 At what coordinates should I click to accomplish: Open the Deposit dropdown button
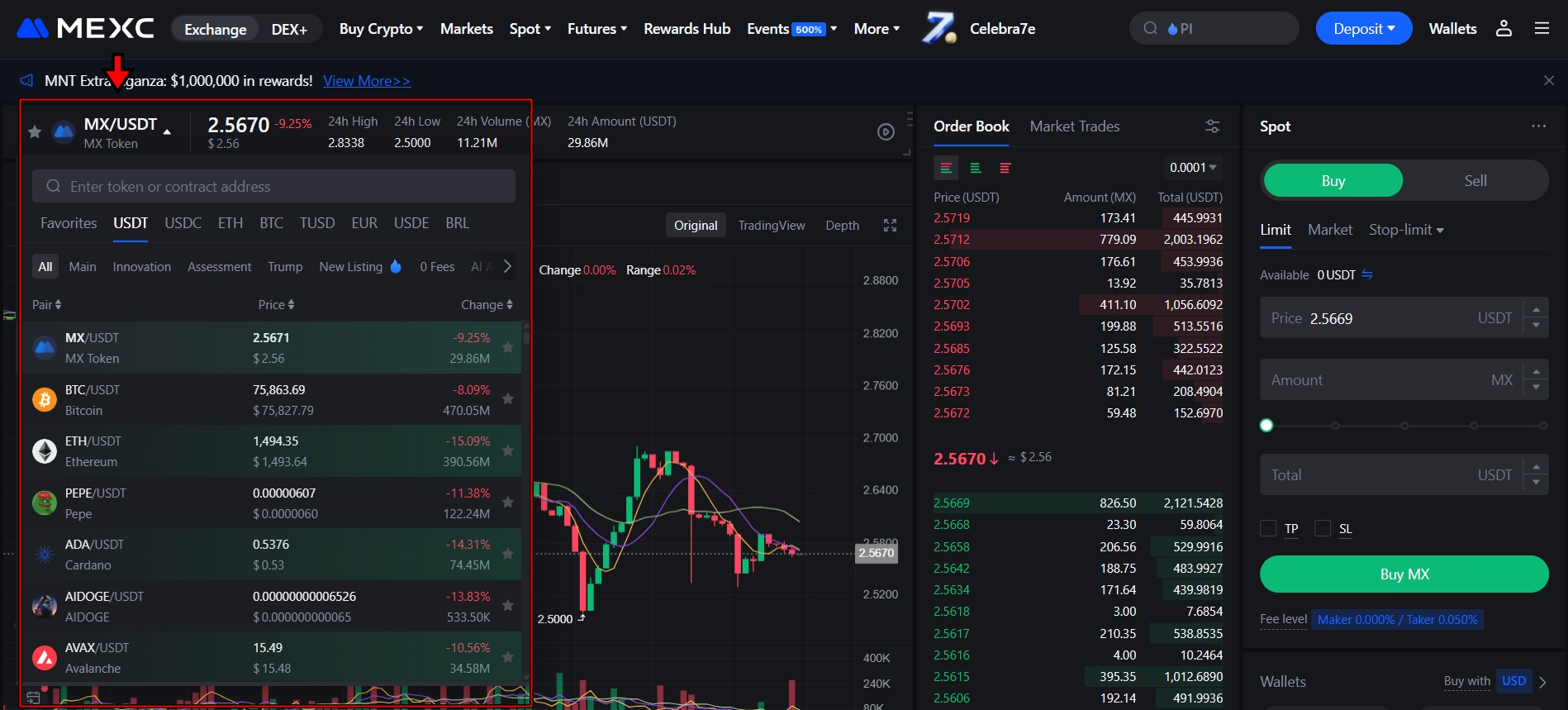click(x=1364, y=29)
